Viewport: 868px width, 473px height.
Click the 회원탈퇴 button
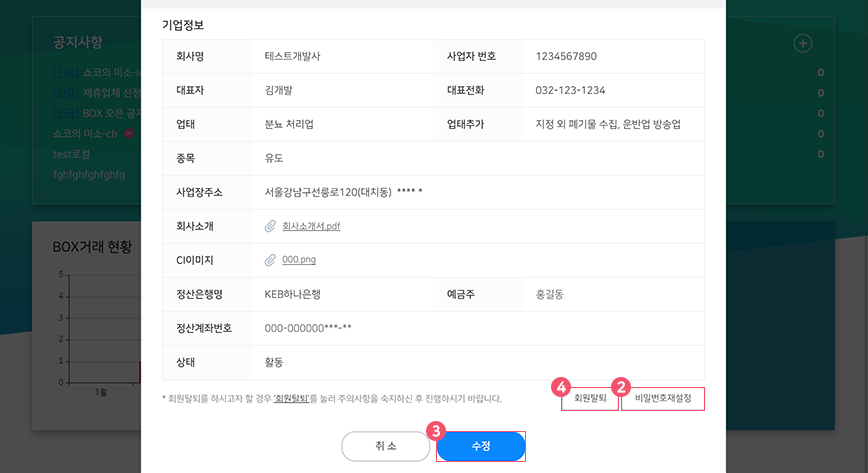pos(590,398)
